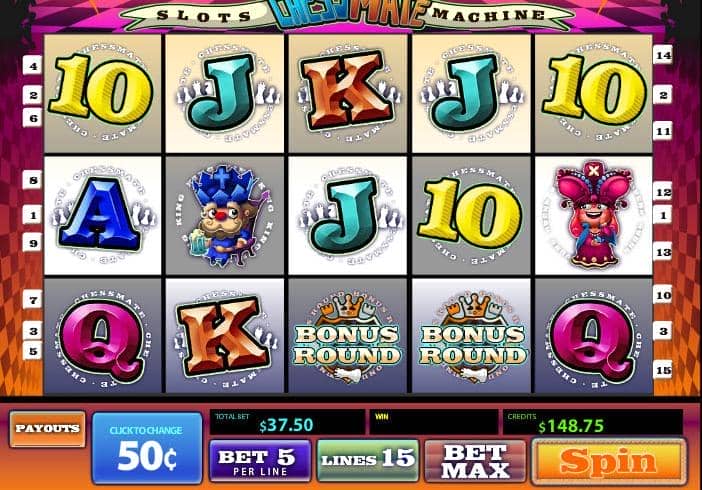This screenshot has width=702, height=490.
Task: Click the Bonus Round symbol in the fourth reel
Action: (471, 336)
